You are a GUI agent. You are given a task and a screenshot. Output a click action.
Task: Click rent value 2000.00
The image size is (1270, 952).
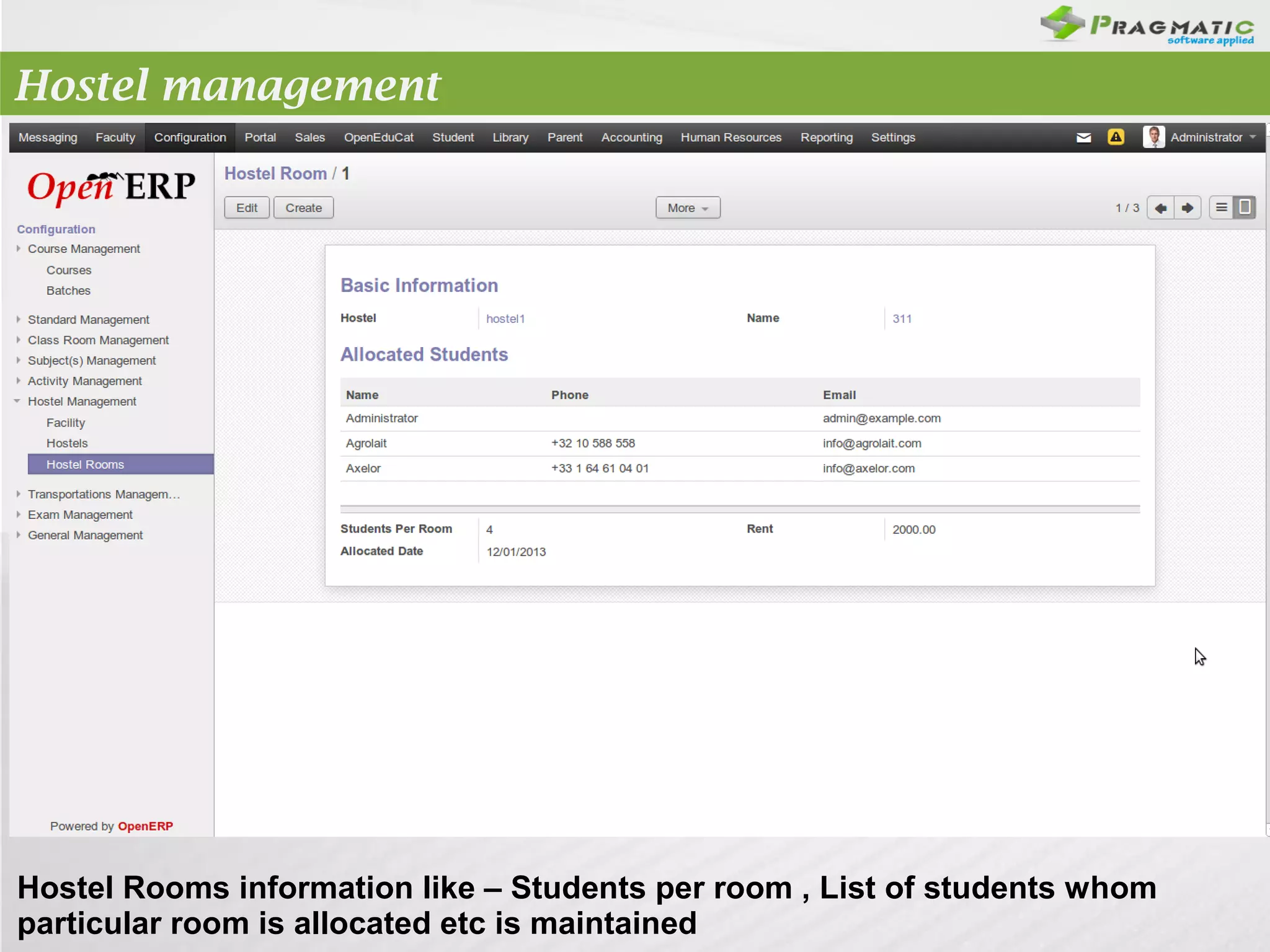pyautogui.click(x=914, y=530)
